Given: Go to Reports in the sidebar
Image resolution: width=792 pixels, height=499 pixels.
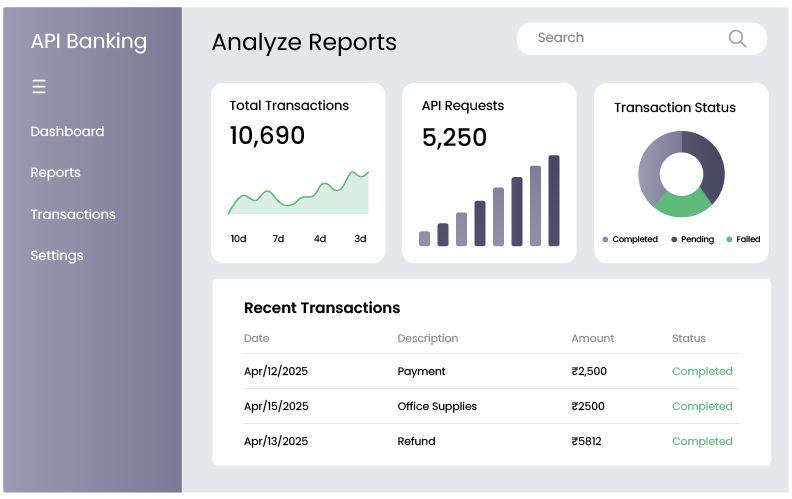Looking at the screenshot, I should (55, 173).
